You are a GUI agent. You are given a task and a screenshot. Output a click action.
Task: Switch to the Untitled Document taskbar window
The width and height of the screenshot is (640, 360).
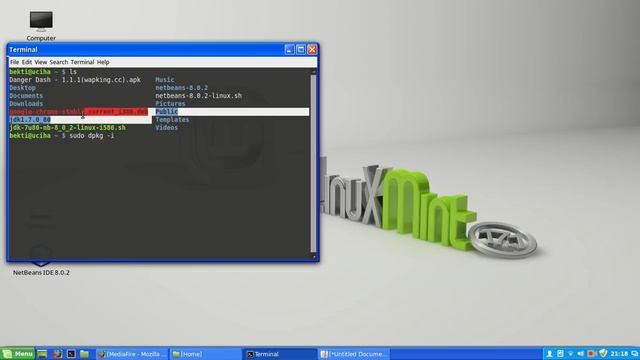coord(353,354)
